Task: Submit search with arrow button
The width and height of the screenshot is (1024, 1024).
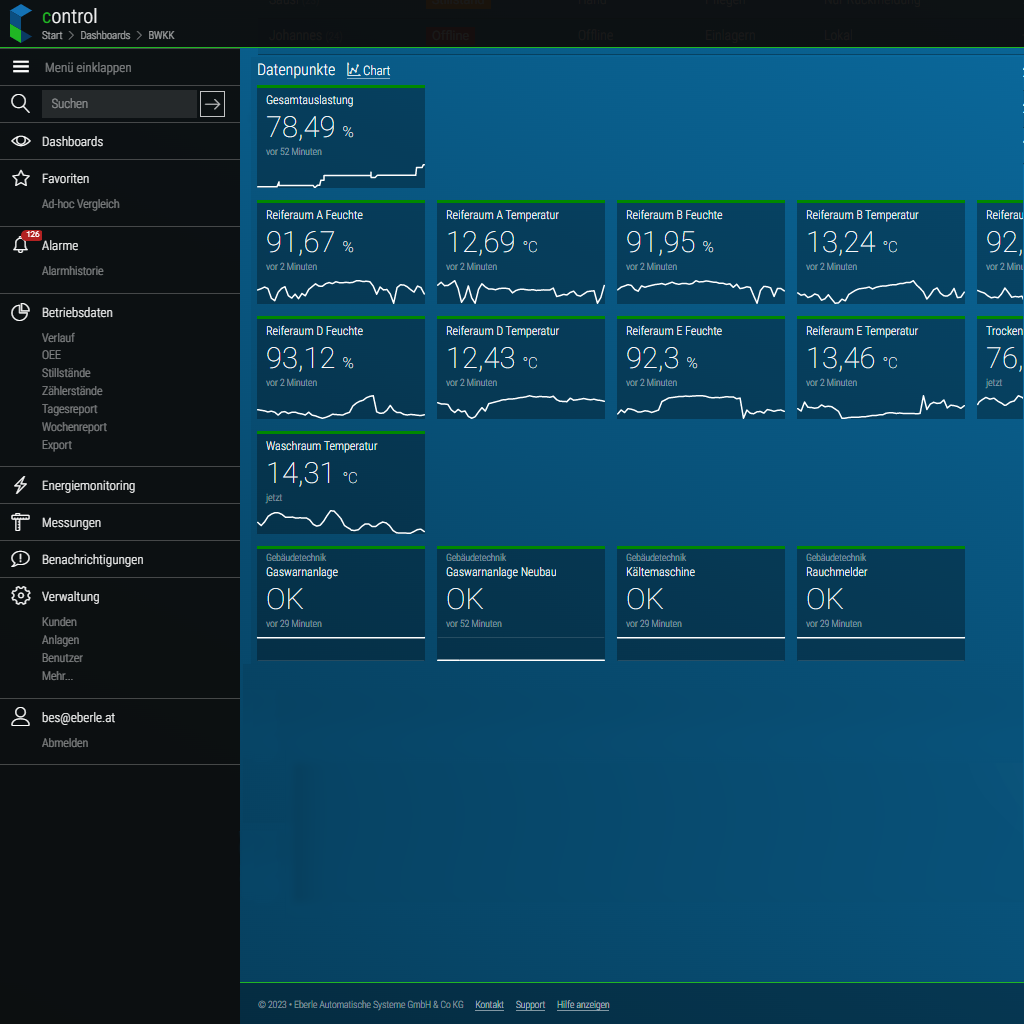Action: click(212, 104)
